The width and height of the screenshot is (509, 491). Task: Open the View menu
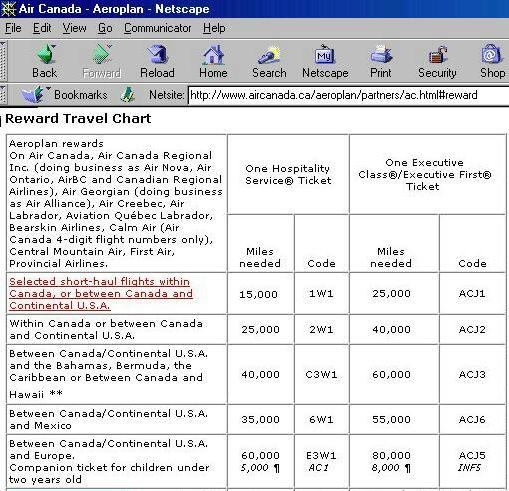pos(74,28)
